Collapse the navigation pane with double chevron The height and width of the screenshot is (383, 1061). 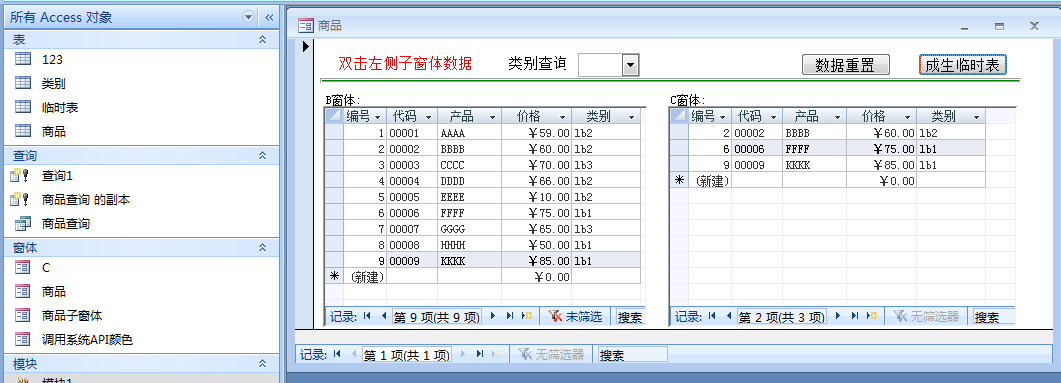[269, 18]
